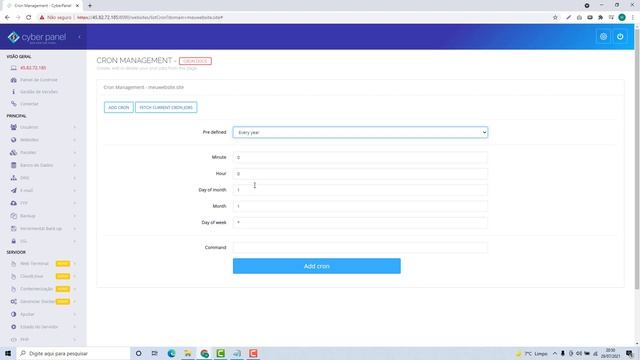Click the Conectar link icon
The height and width of the screenshot is (360, 640).
click(13, 104)
